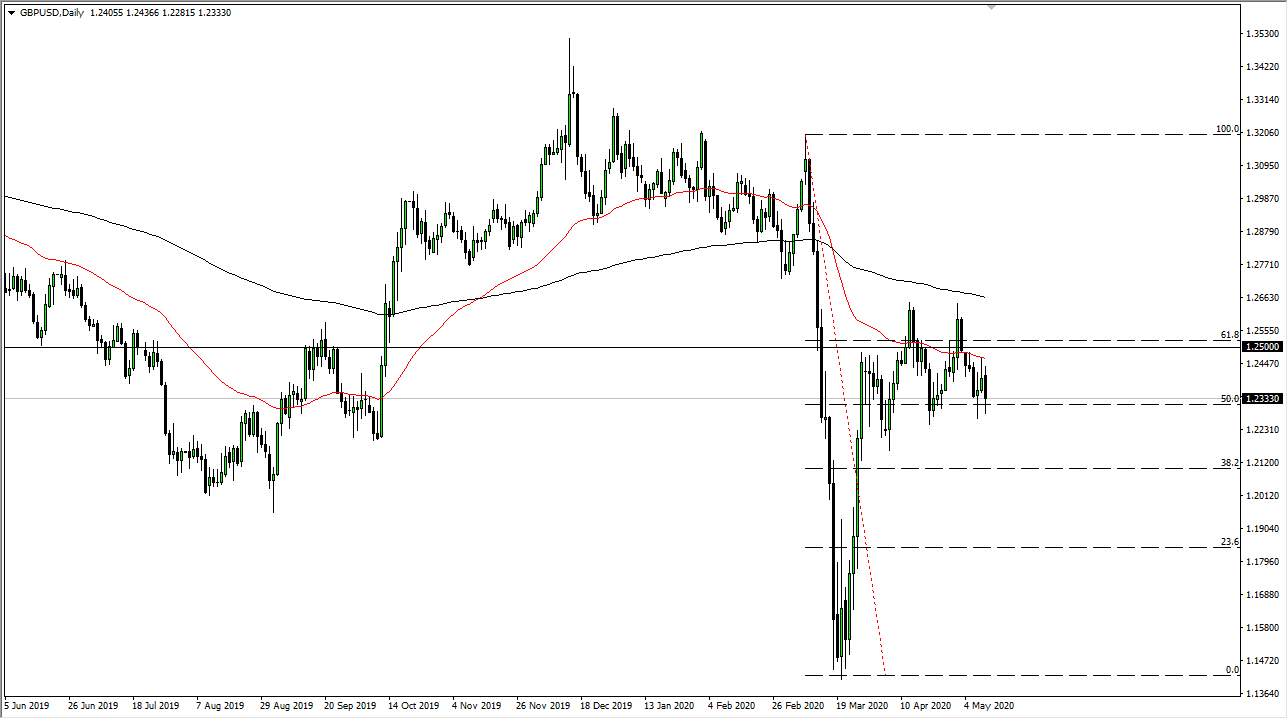This screenshot has height=719, width=1288.
Task: Click the dropdown arrow beside GBPUSD,Daily
Action: click(x=11, y=13)
